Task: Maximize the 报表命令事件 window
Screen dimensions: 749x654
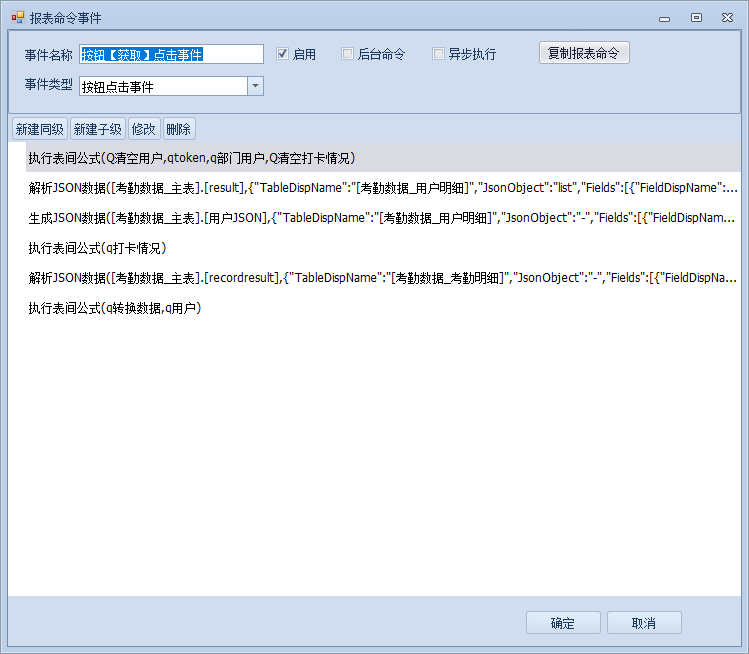Action: (696, 17)
